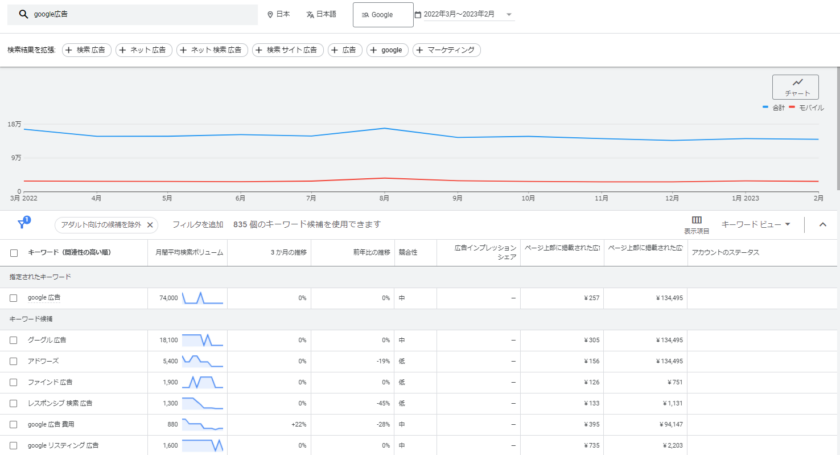Add the ネット 検索 広告 suggestion chip

click(x=212, y=50)
